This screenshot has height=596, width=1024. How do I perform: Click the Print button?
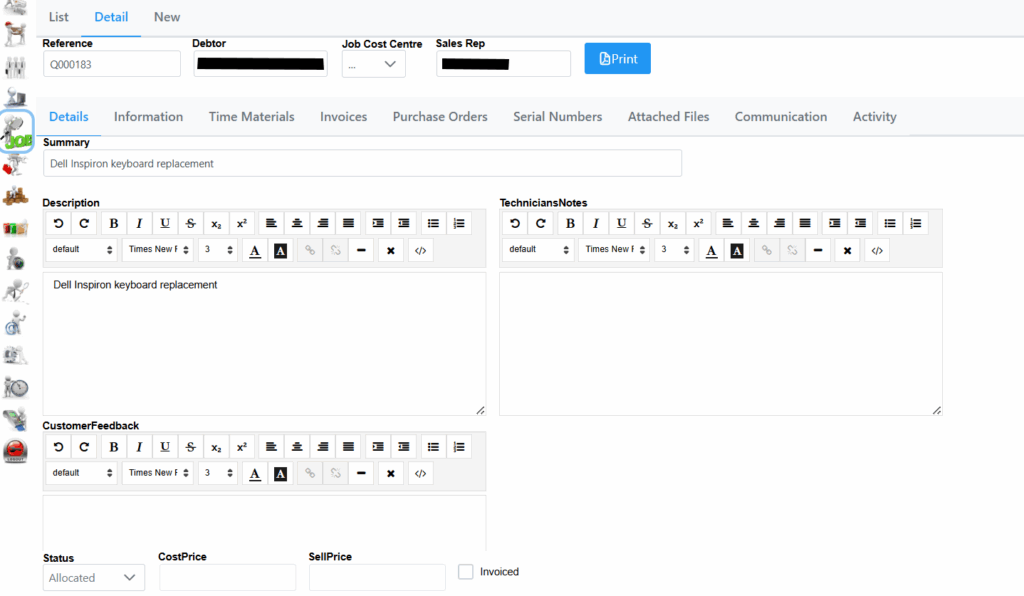pos(617,59)
